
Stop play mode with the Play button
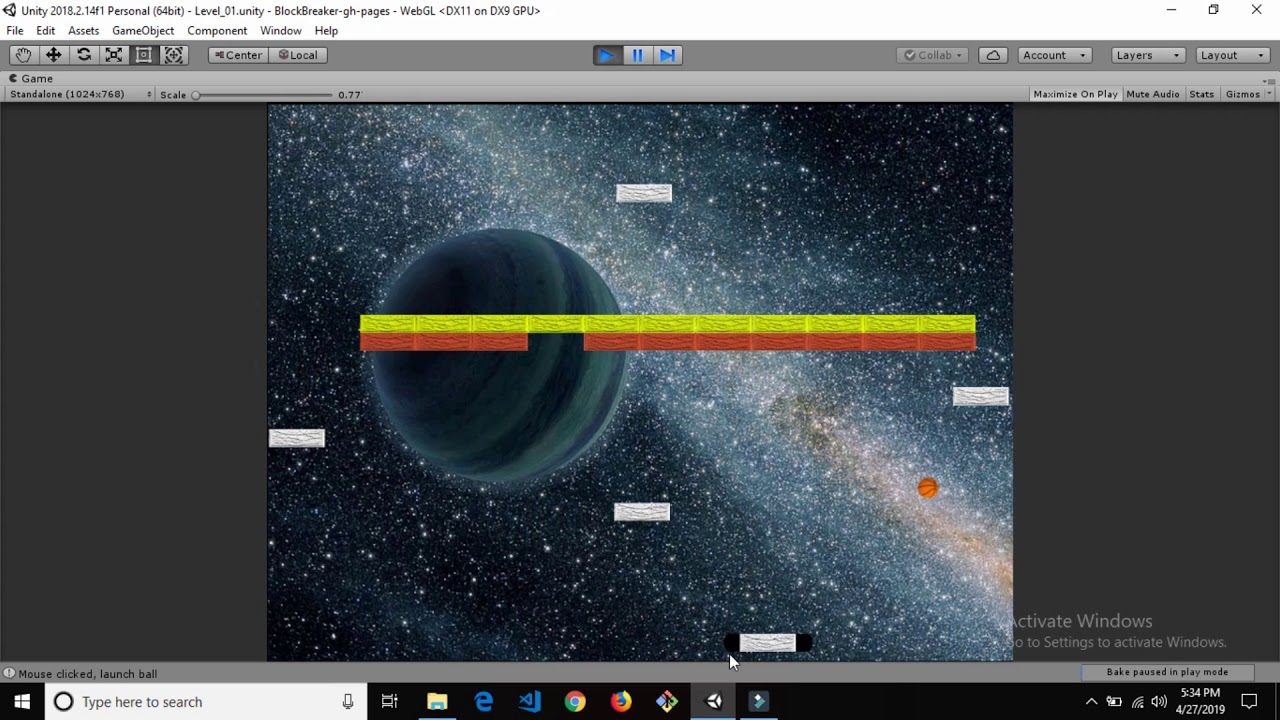coord(607,55)
